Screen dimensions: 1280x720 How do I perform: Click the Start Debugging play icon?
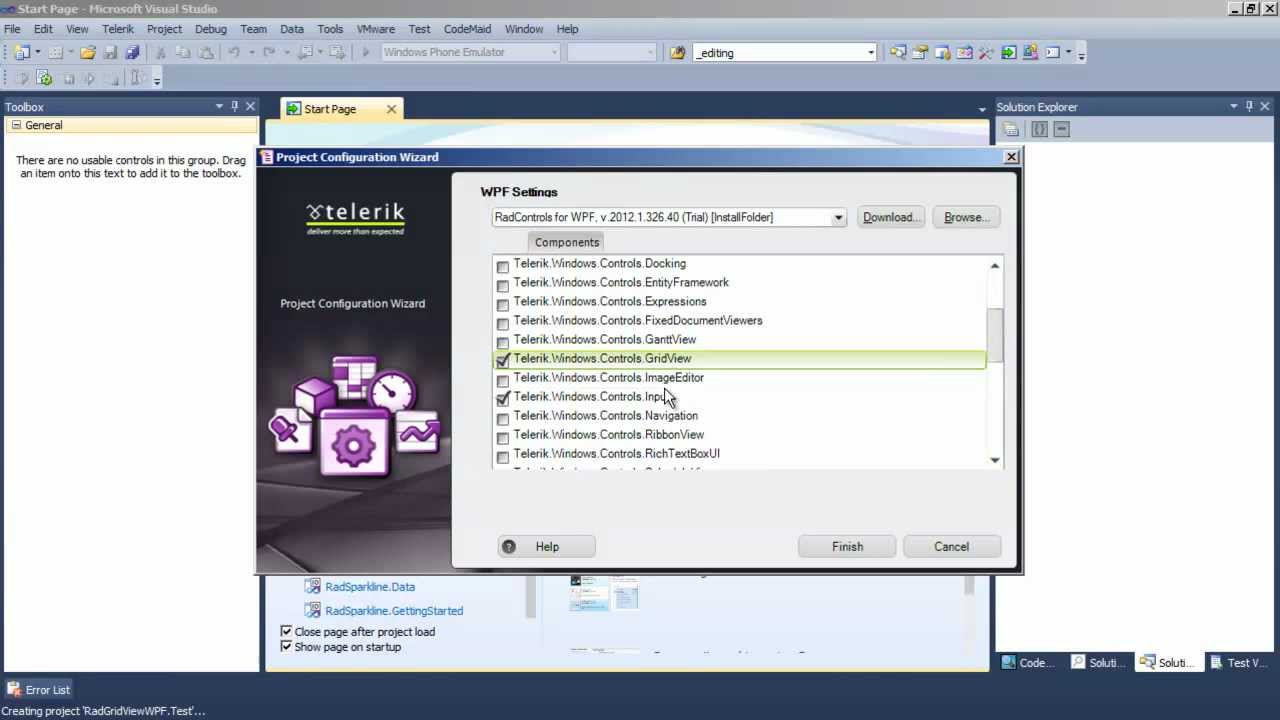point(365,52)
